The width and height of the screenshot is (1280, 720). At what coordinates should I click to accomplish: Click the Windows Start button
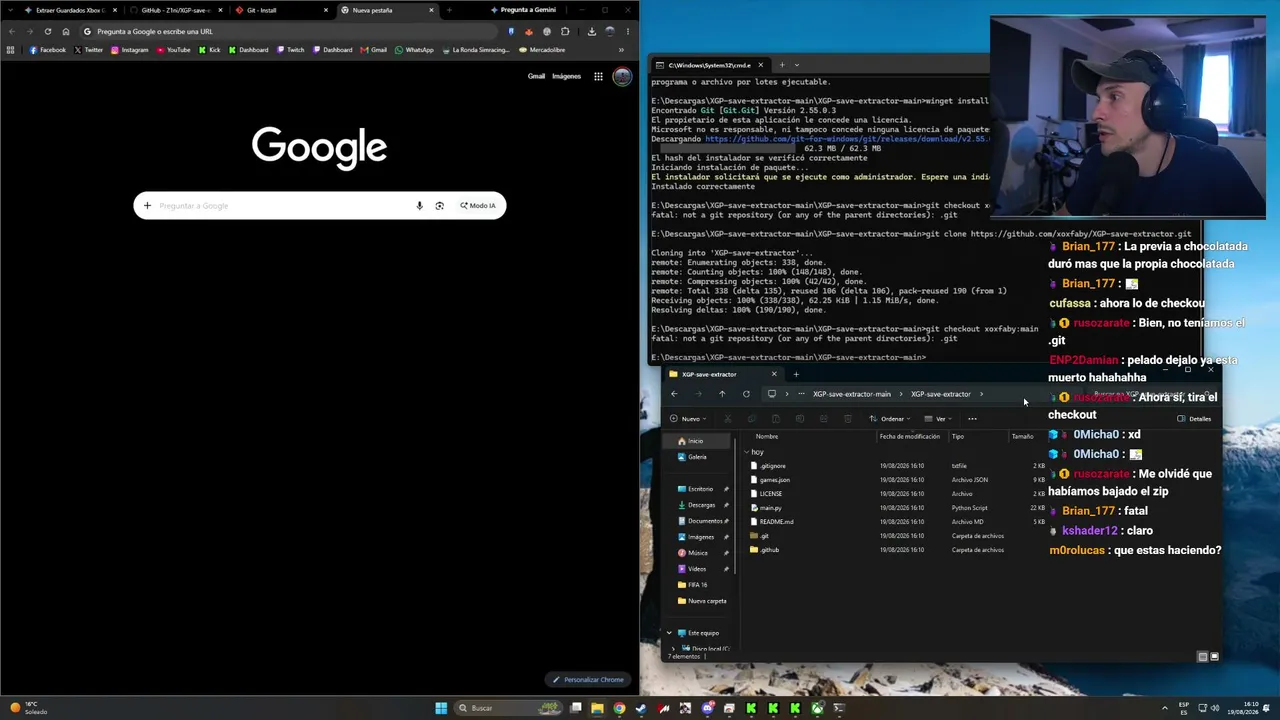pos(441,709)
